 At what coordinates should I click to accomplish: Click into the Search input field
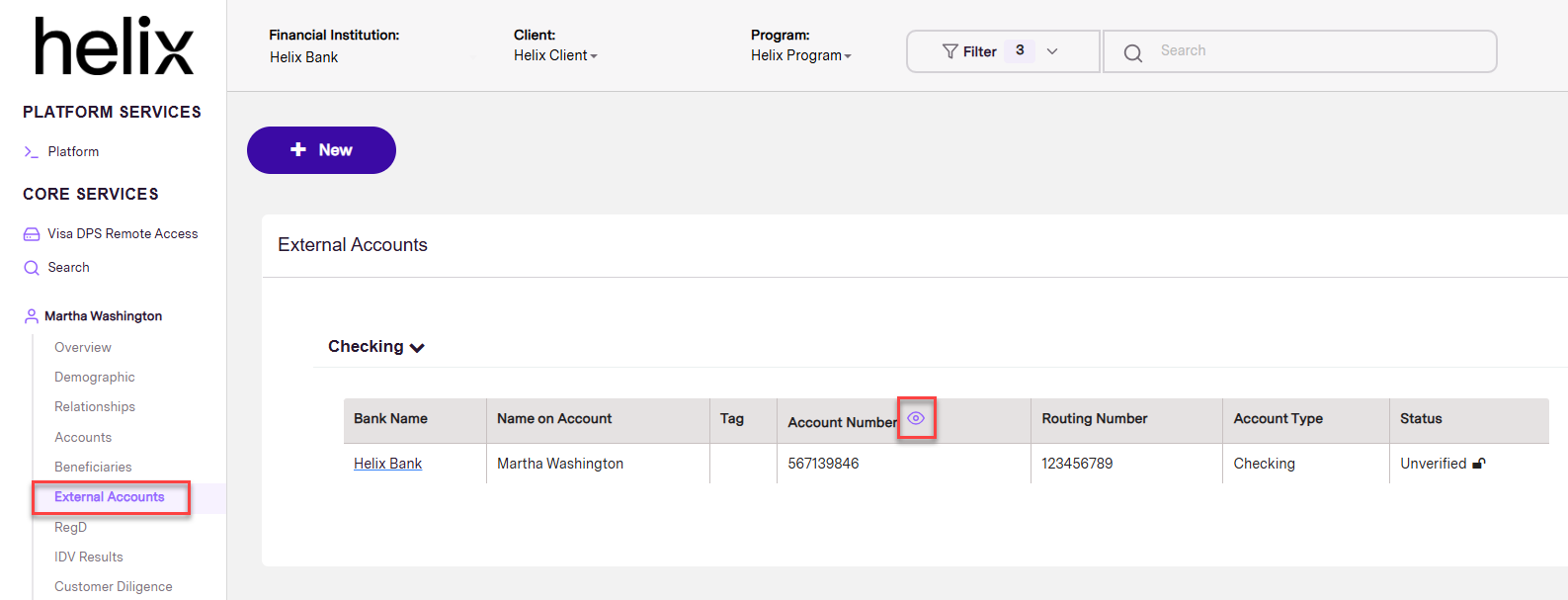tap(1299, 51)
